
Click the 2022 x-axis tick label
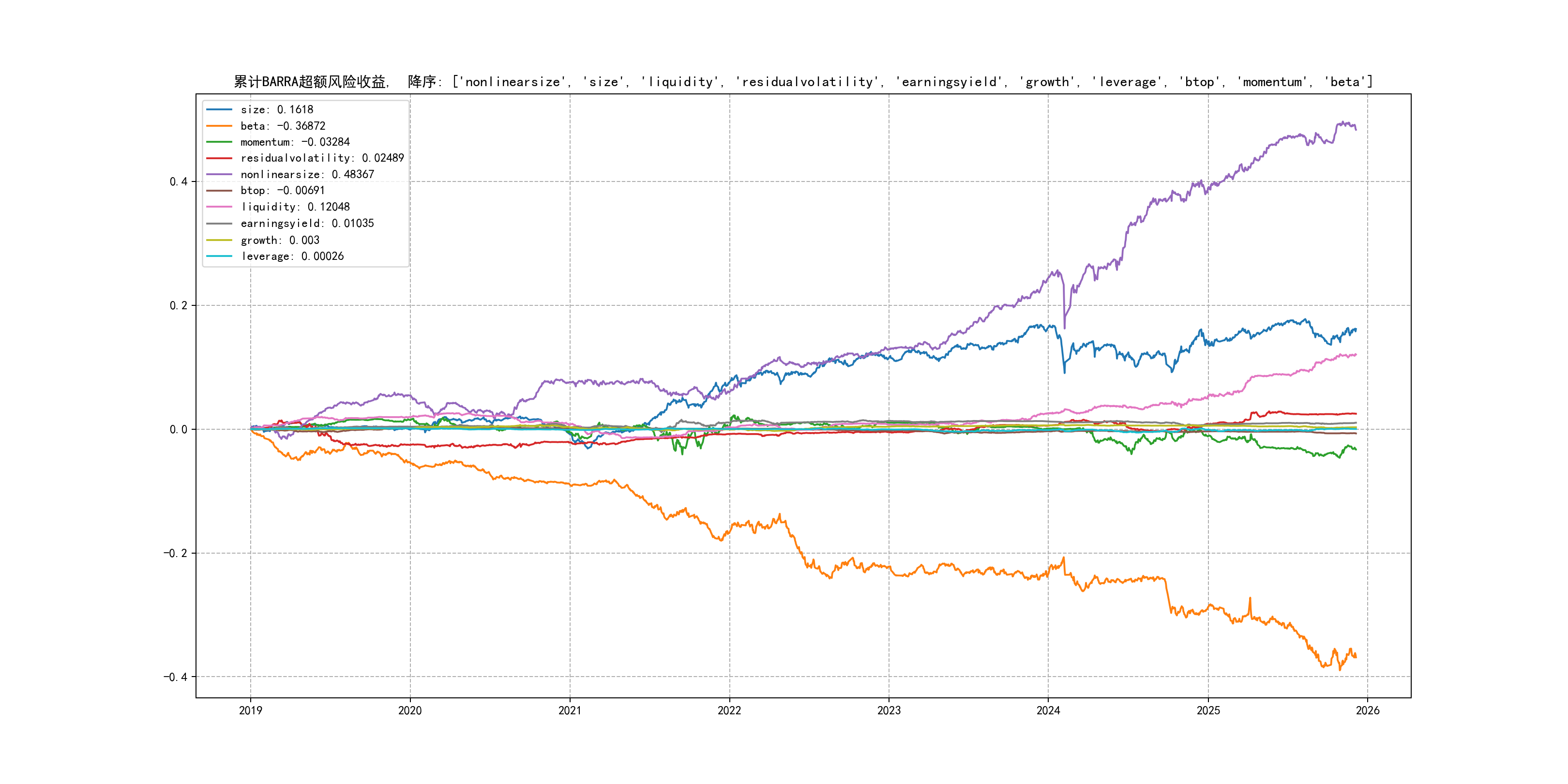point(729,710)
